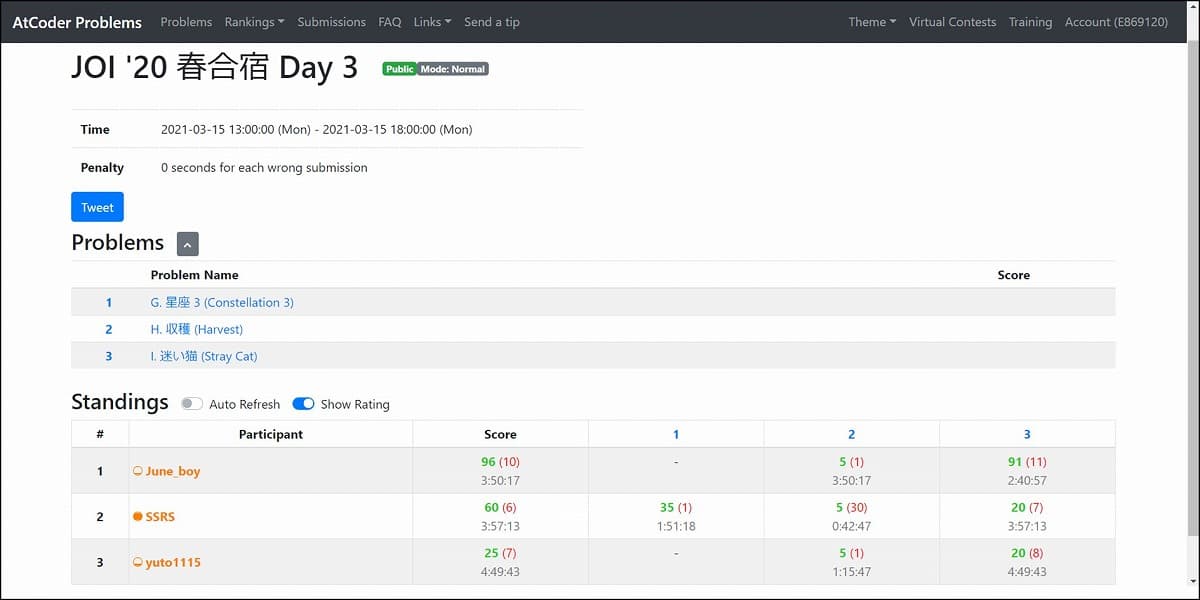
Task: Open June_boy's profile
Action: point(173,471)
